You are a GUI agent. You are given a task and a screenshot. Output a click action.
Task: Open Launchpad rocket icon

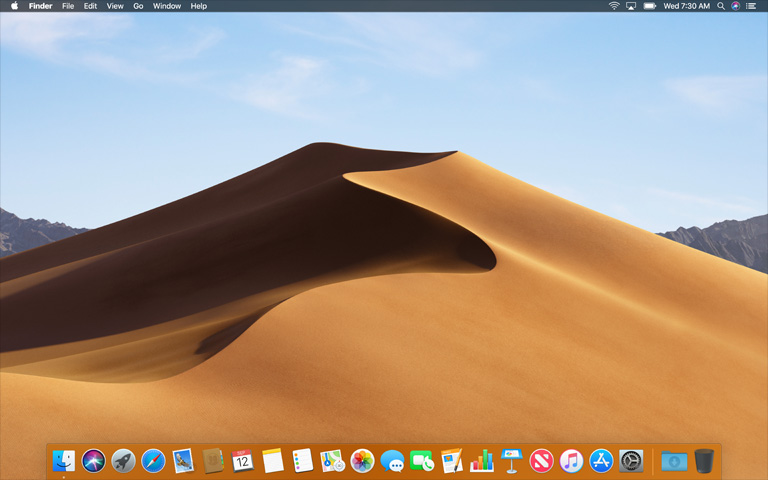pyautogui.click(x=123, y=461)
